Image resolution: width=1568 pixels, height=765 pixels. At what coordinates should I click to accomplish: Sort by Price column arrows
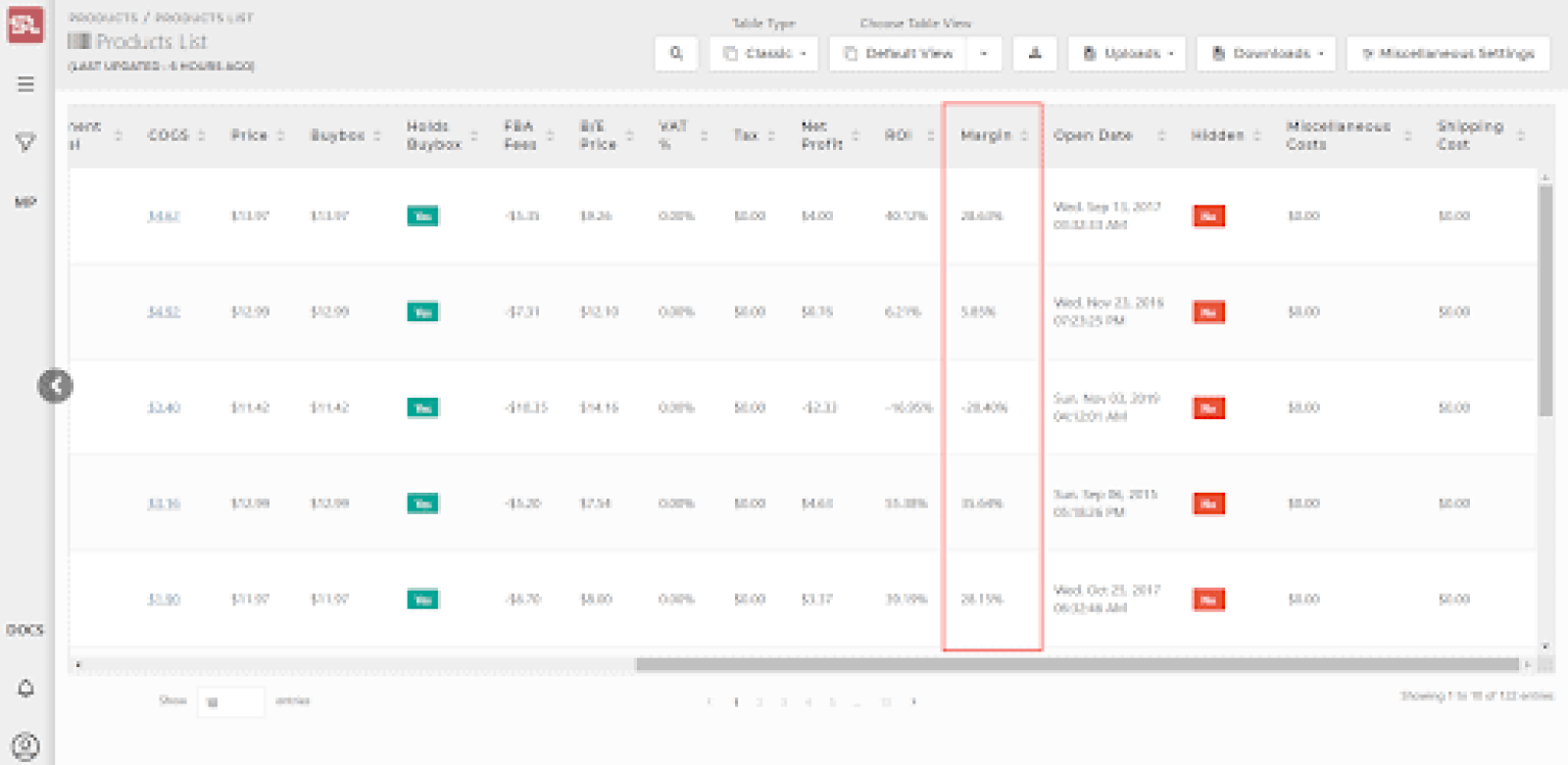click(x=280, y=135)
